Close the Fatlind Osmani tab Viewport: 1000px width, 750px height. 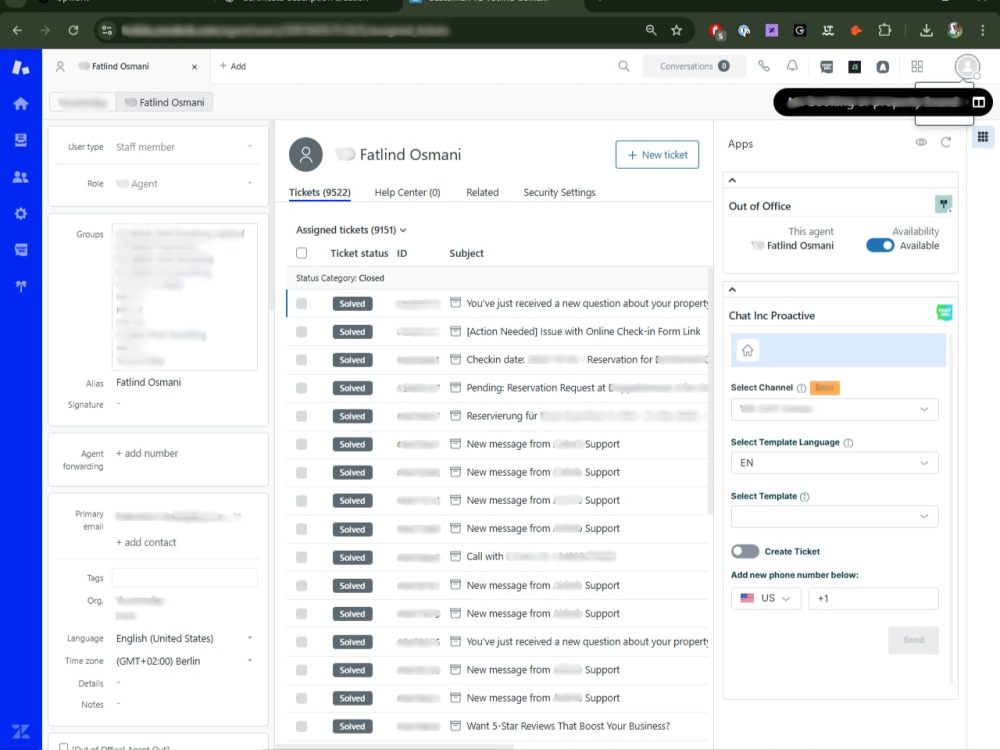point(195,66)
